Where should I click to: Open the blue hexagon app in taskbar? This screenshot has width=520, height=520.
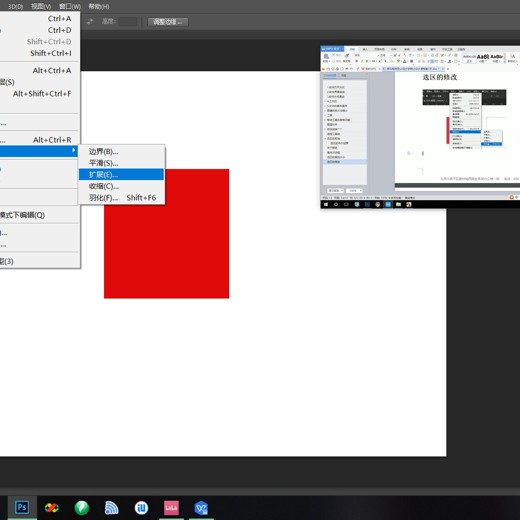click(201, 508)
